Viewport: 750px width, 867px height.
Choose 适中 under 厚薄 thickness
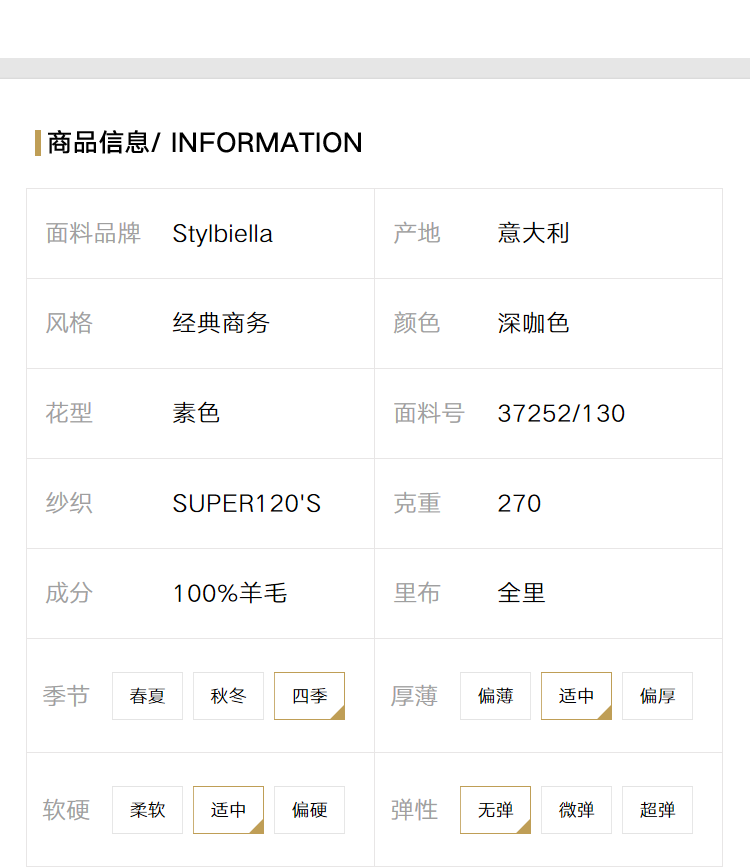576,696
